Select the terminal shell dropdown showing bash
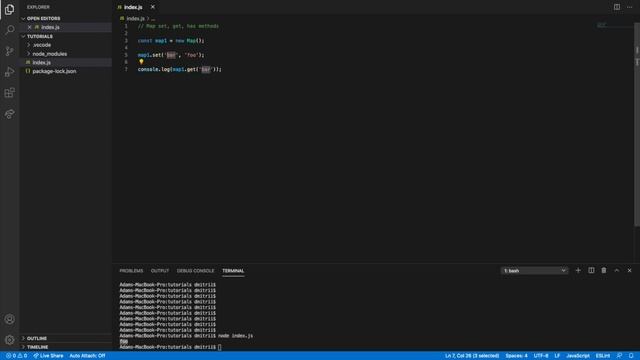Image resolution: width=640 pixels, height=360 pixels. (x=534, y=271)
